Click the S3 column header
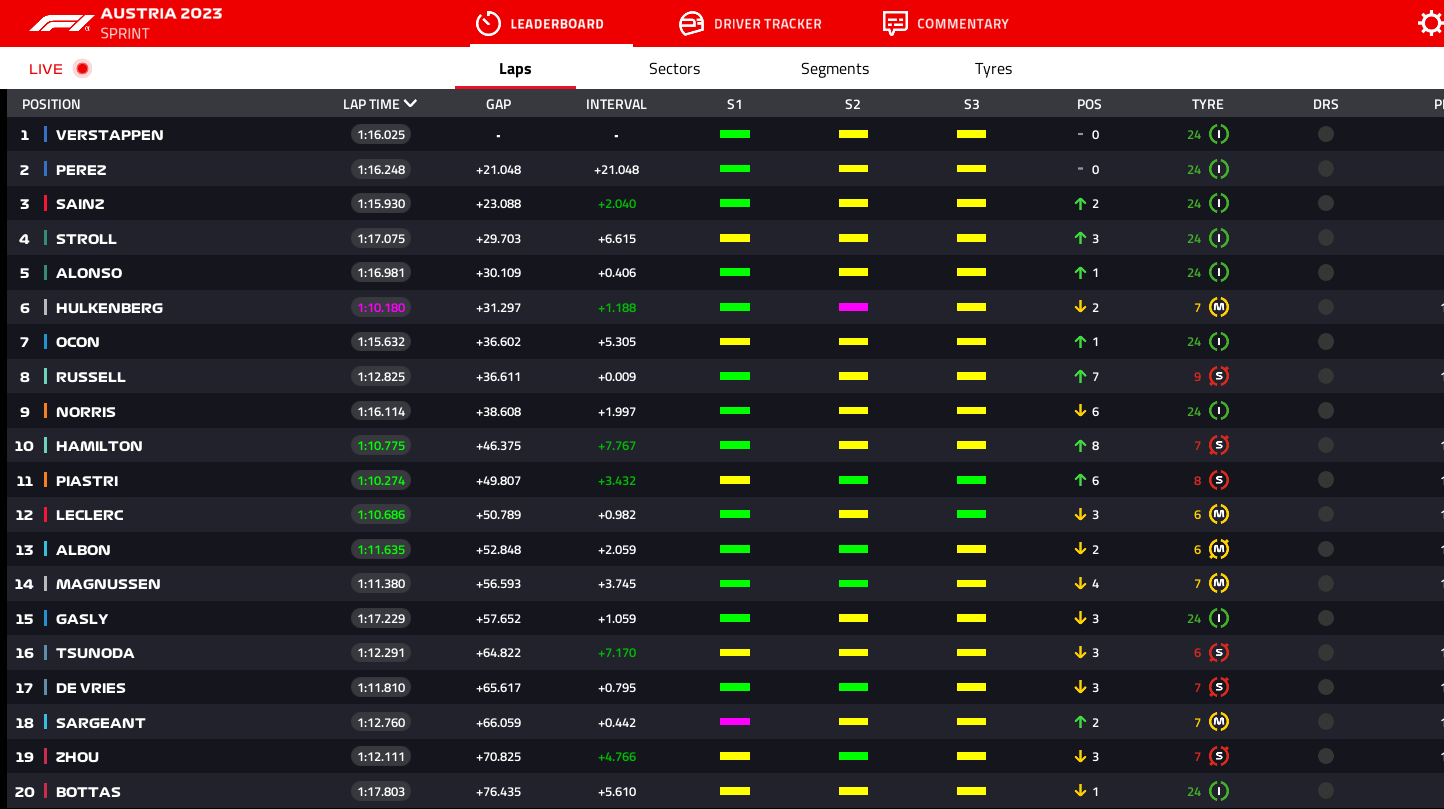The image size is (1444, 809). [971, 104]
